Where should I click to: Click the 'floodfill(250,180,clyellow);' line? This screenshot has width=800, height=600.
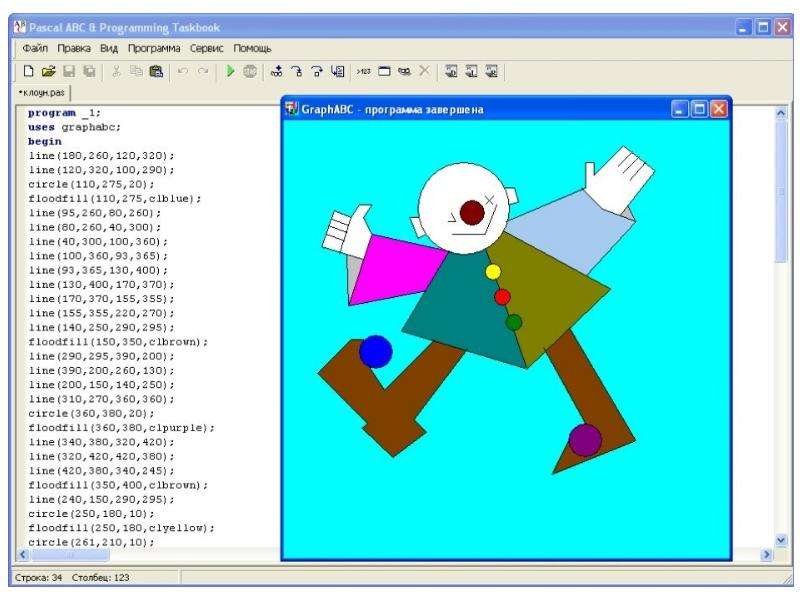[x=121, y=528]
